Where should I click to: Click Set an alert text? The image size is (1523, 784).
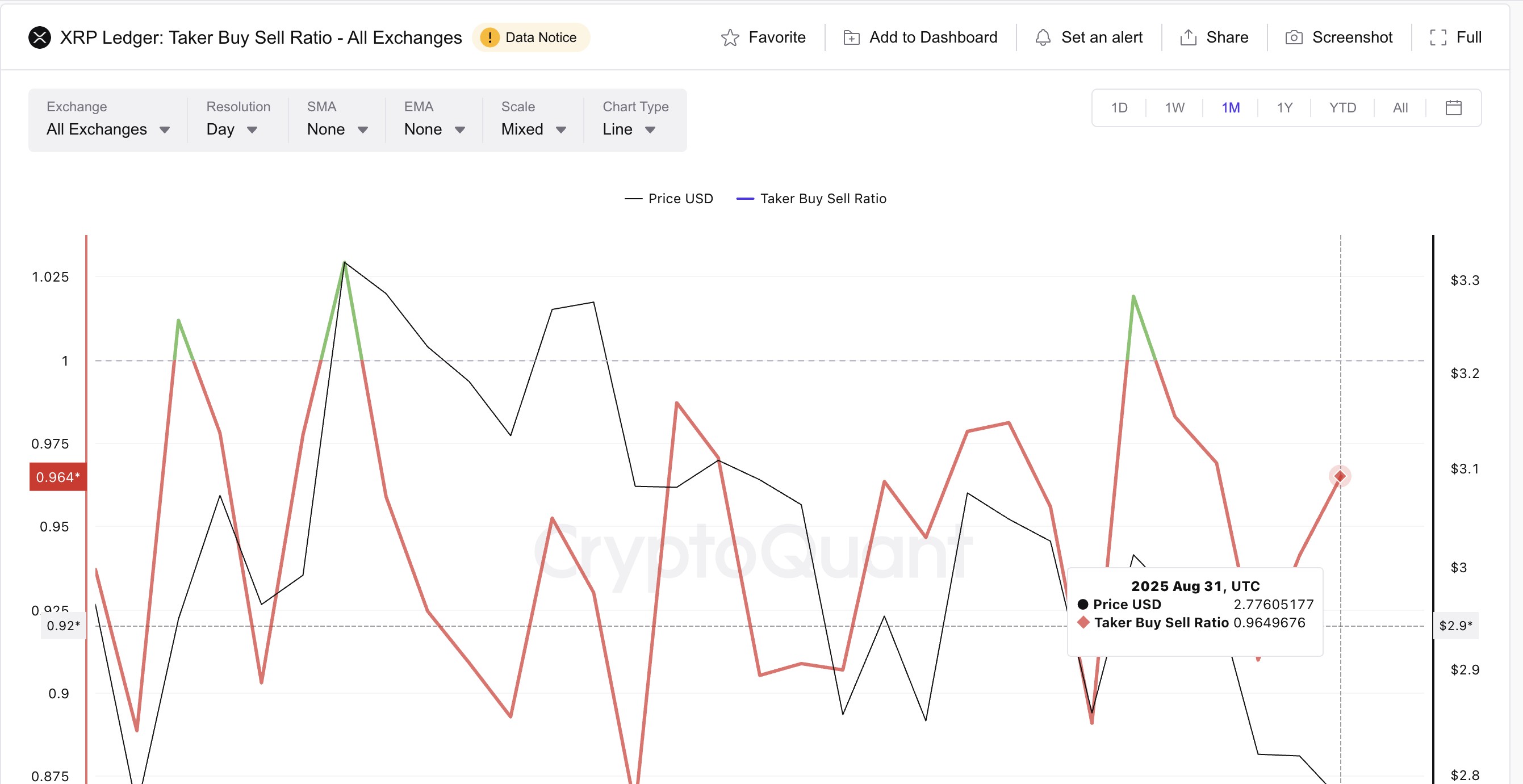(x=1102, y=37)
